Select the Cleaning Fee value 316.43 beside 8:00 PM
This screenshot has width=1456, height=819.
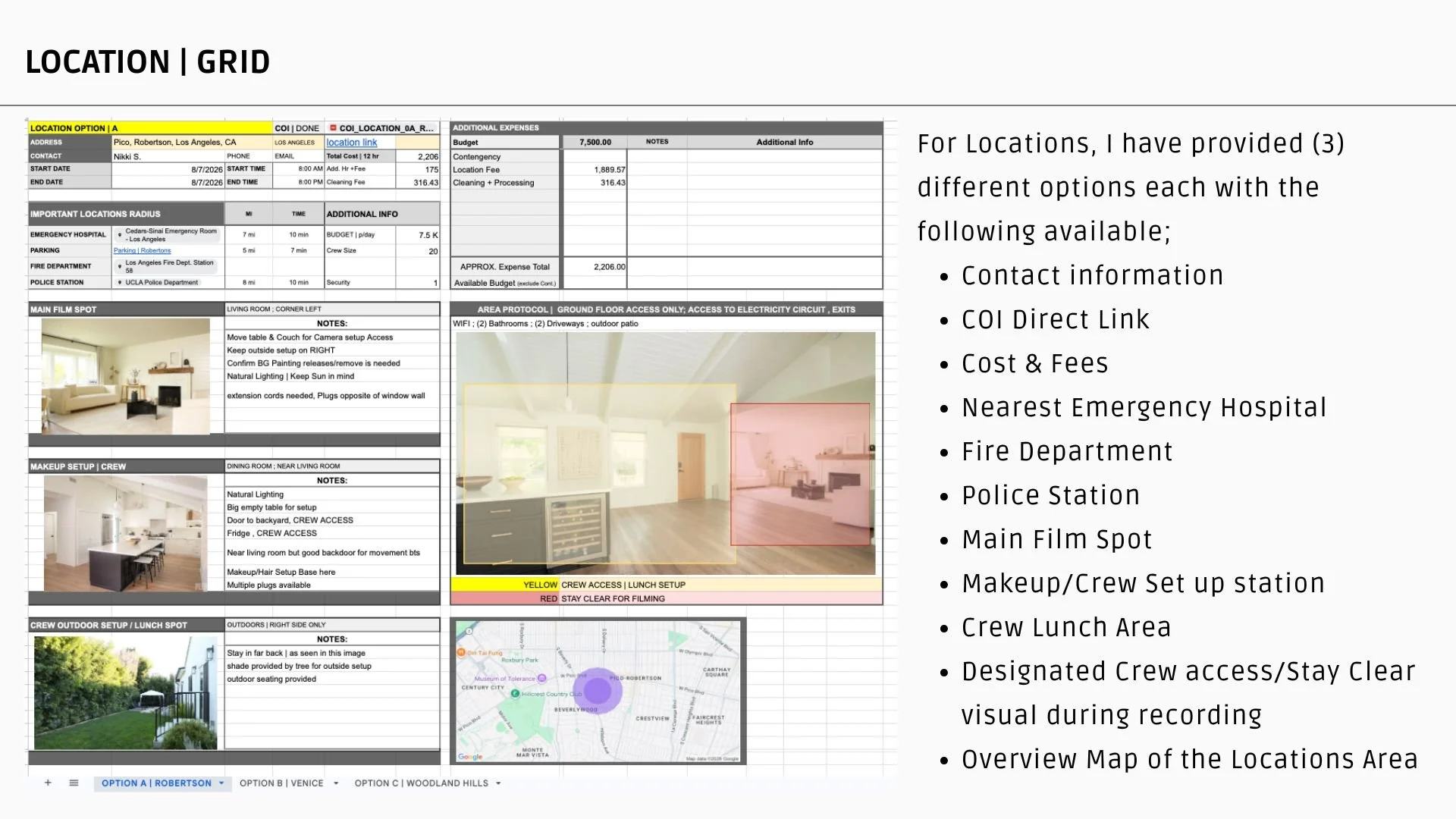(418, 183)
